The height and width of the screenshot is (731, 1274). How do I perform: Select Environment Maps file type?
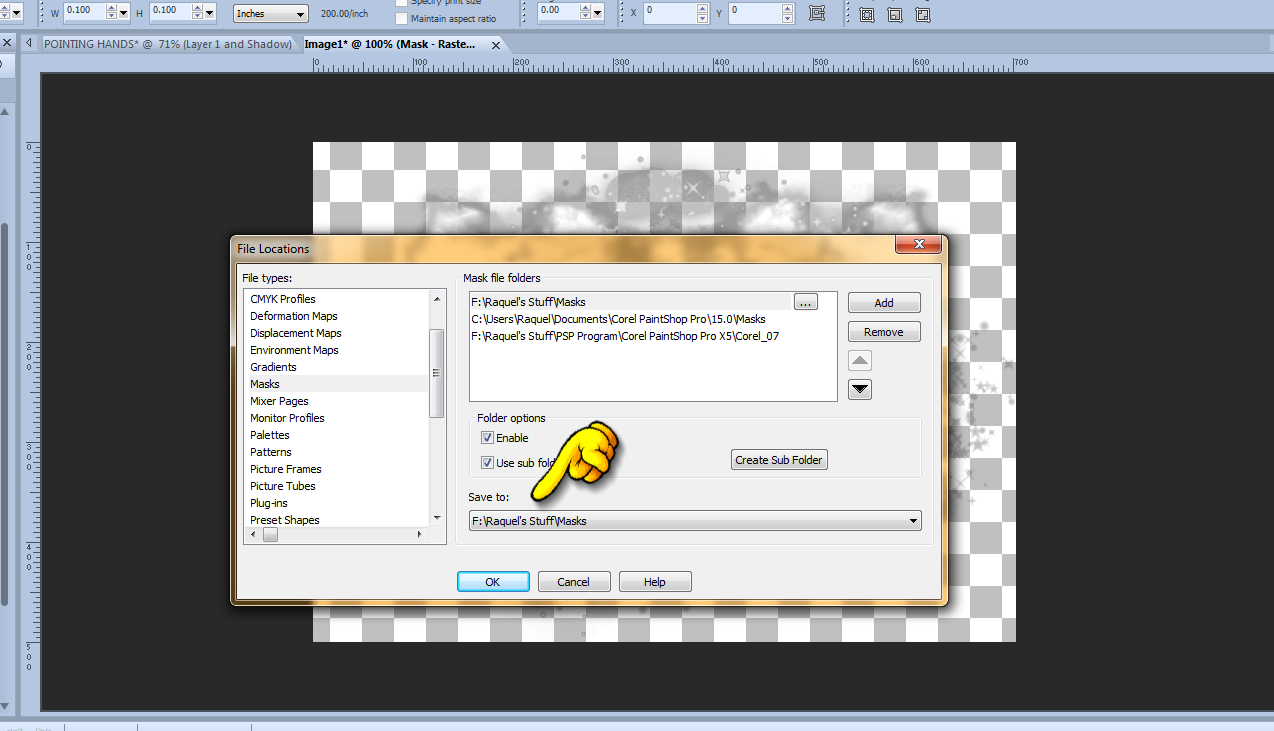tap(294, 350)
